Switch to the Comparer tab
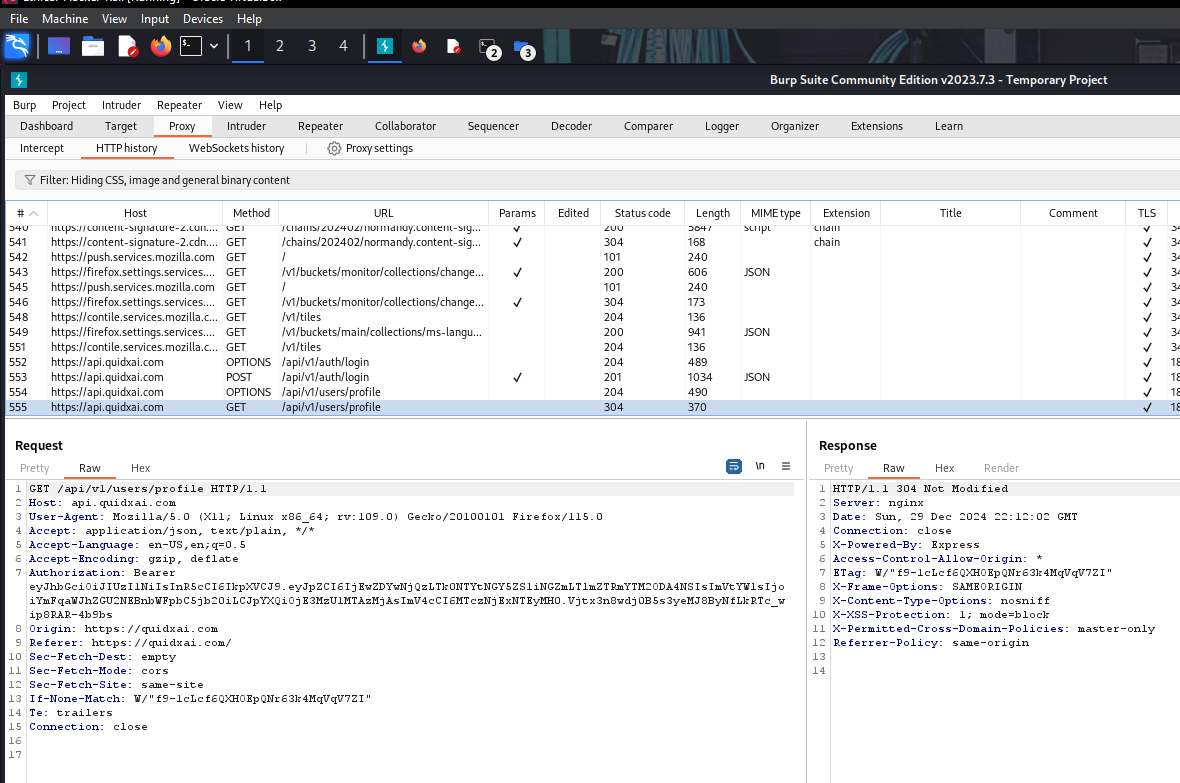Screen dimensions: 1180x783 648,126
